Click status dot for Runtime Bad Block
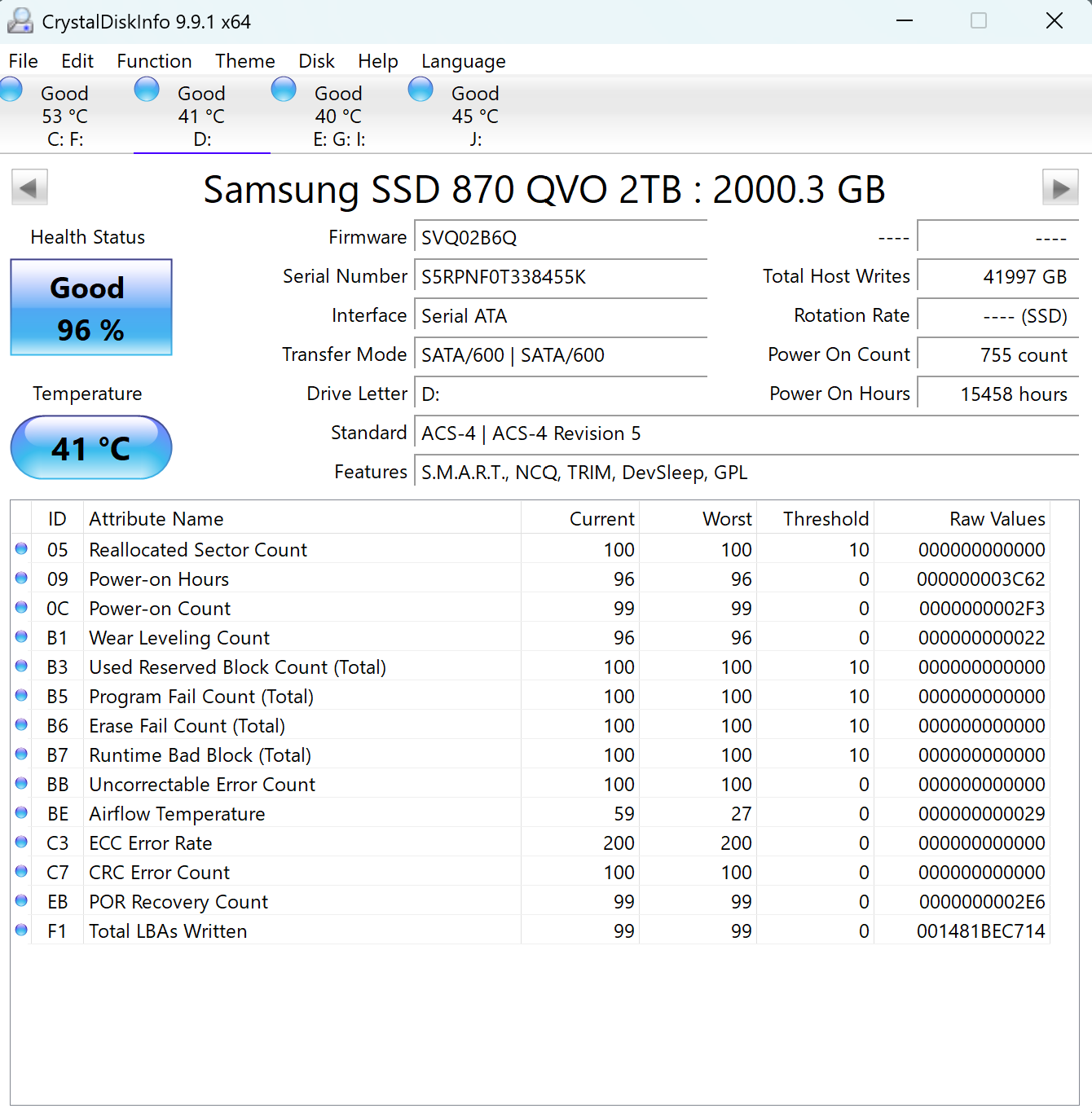This screenshot has height=1113, width=1092. pos(21,754)
